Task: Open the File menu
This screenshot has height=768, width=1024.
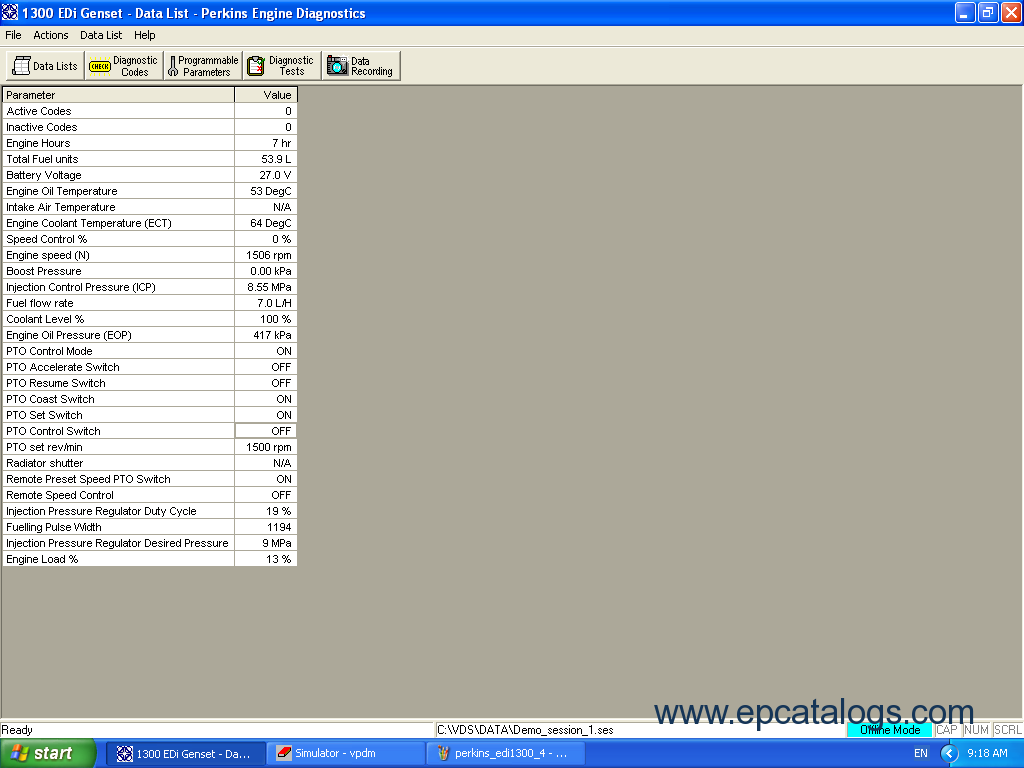Action: [13, 35]
